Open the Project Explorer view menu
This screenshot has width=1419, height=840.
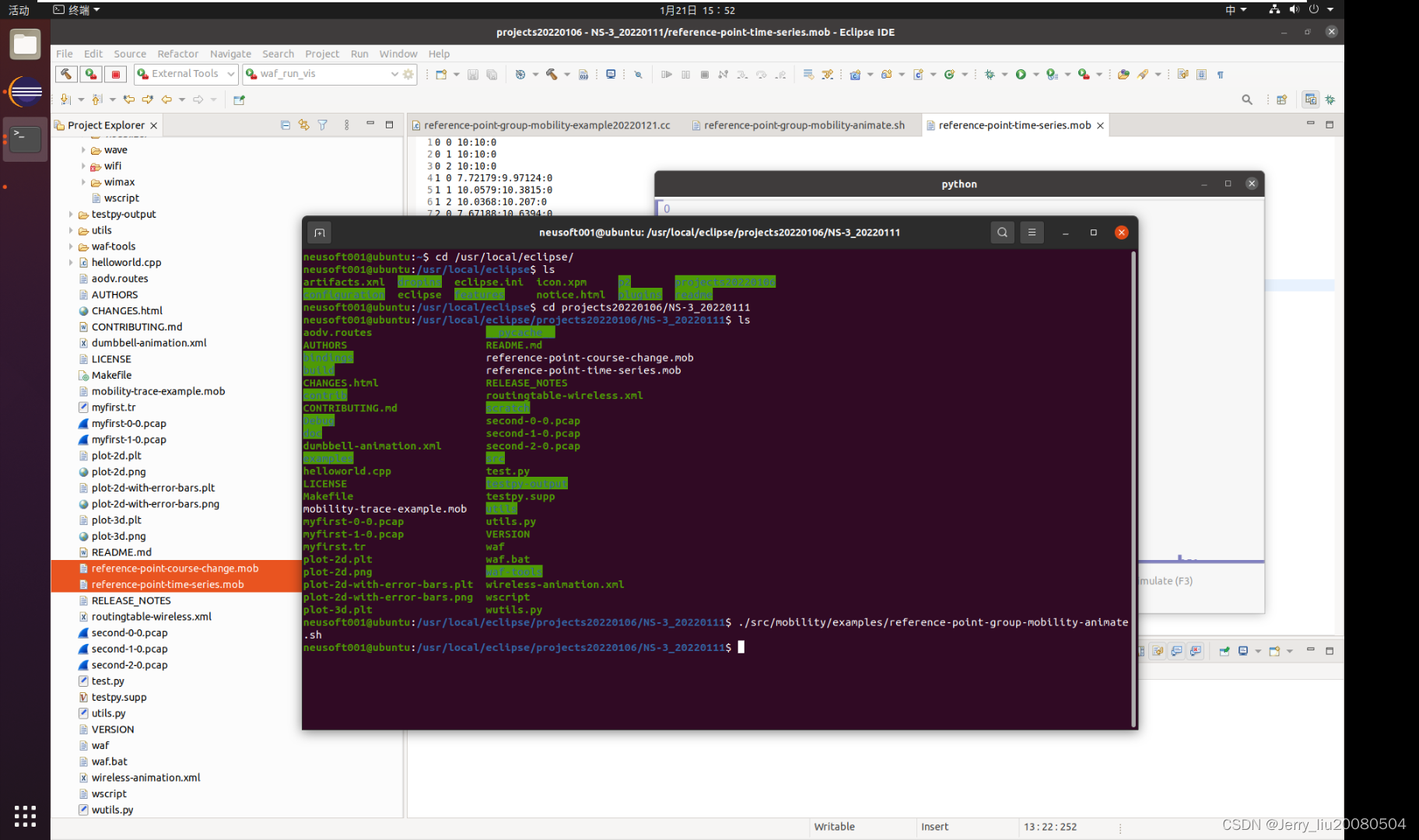pyautogui.click(x=347, y=125)
